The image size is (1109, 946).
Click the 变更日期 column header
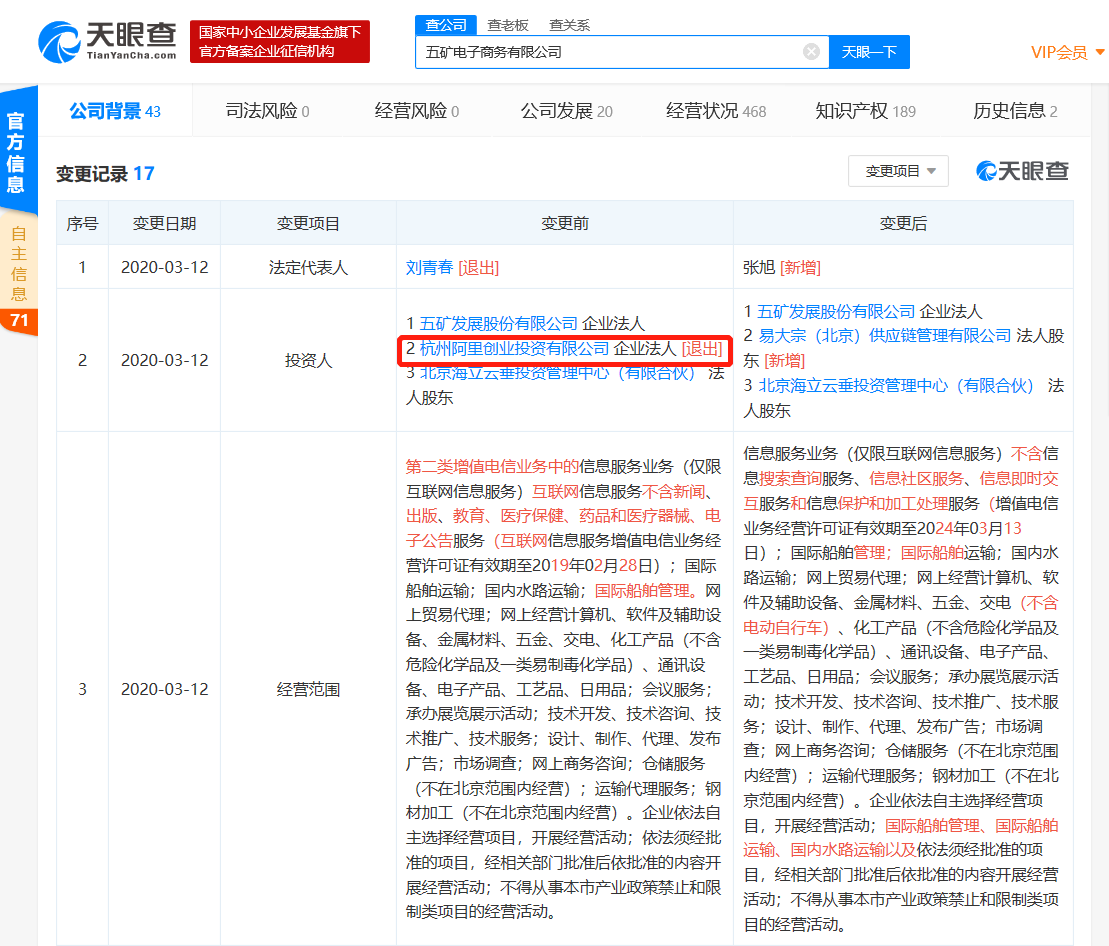point(164,223)
